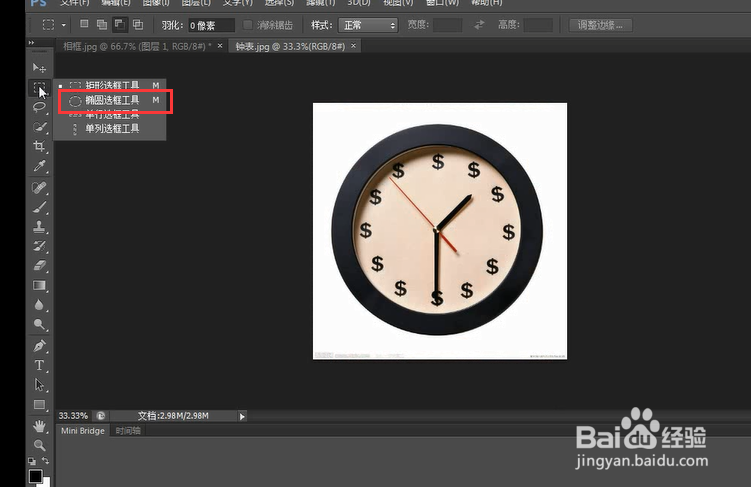751x487 pixels.
Task: Select the Lasso tool
Action: 39,107
